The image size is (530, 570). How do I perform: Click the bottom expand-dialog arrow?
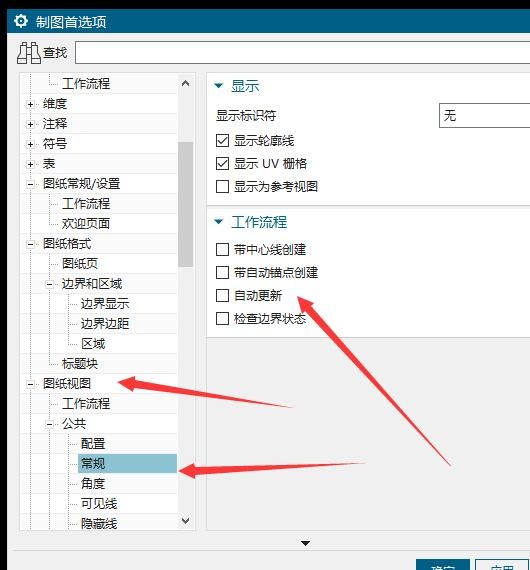pyautogui.click(x=305, y=543)
